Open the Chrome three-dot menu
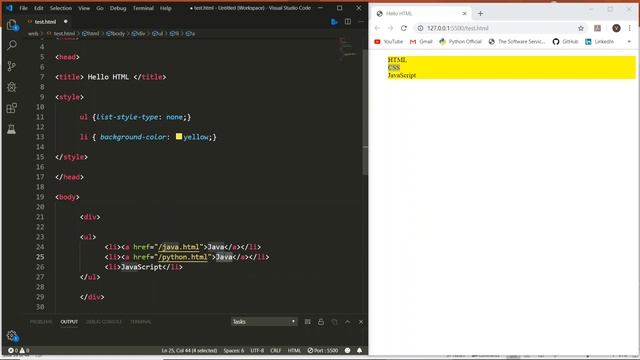This screenshot has height=360, width=640. click(x=630, y=28)
